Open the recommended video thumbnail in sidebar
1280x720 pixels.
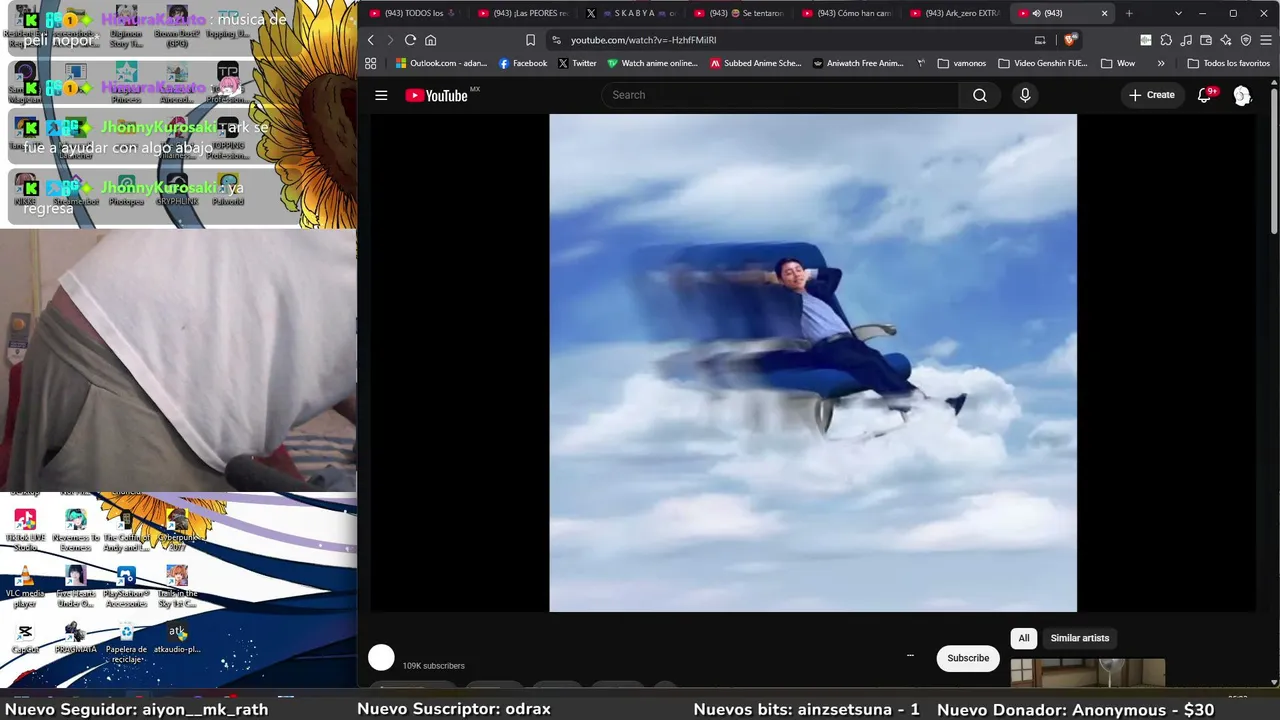[1088, 672]
